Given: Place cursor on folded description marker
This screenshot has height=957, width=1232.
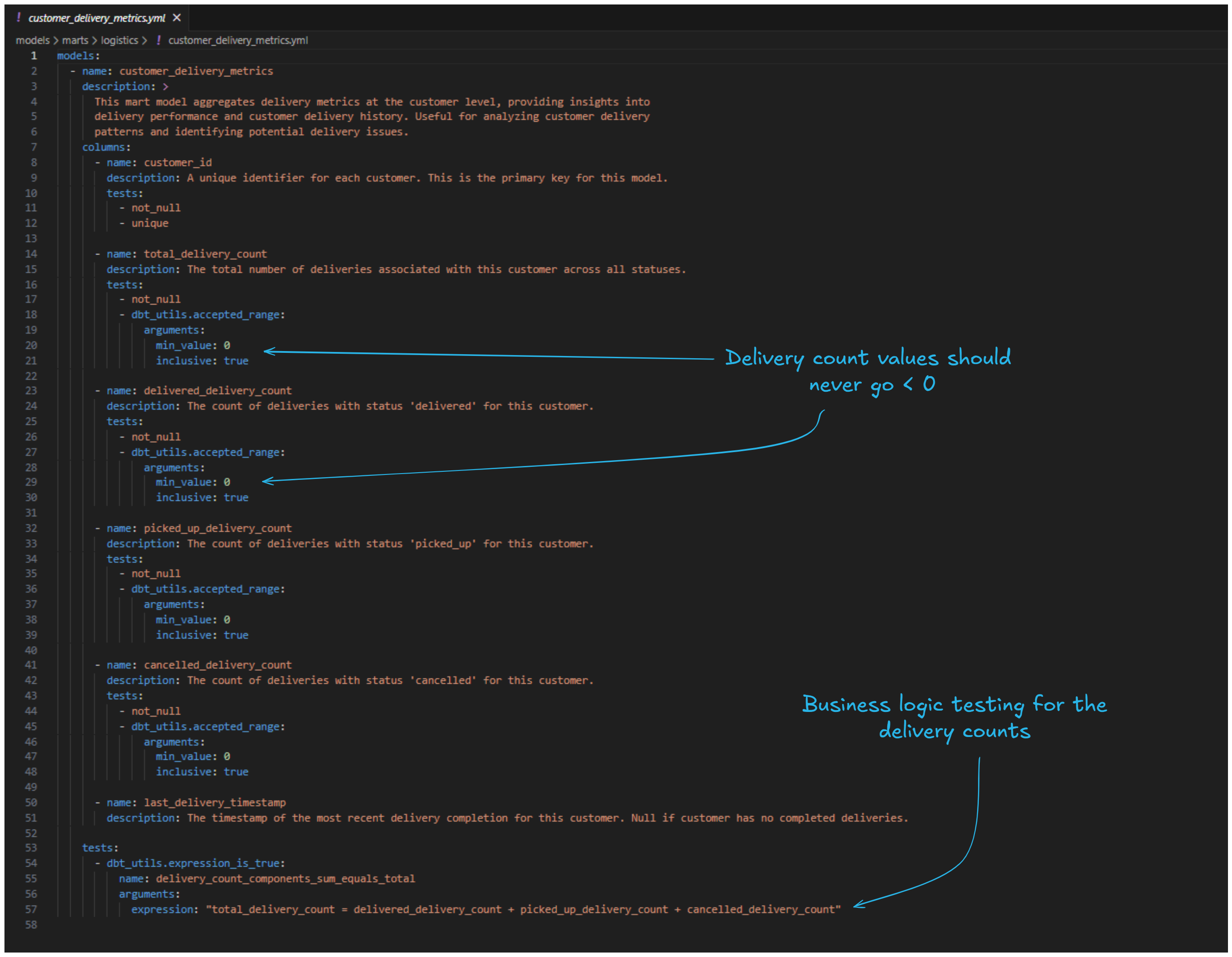Looking at the screenshot, I should pyautogui.click(x=165, y=86).
